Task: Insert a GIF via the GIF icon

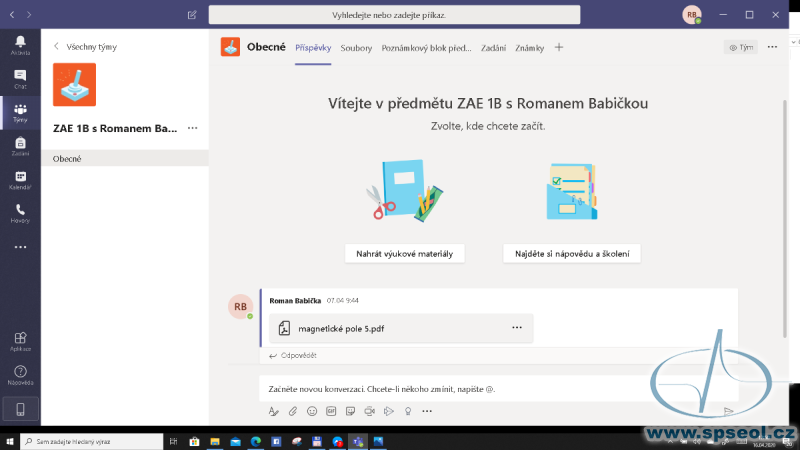Action: (x=331, y=411)
